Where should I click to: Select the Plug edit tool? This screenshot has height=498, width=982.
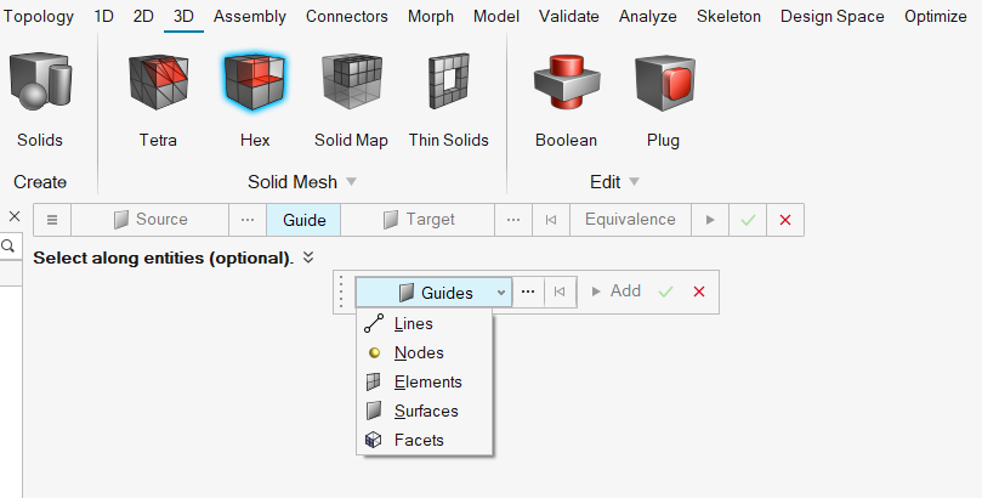point(663,100)
